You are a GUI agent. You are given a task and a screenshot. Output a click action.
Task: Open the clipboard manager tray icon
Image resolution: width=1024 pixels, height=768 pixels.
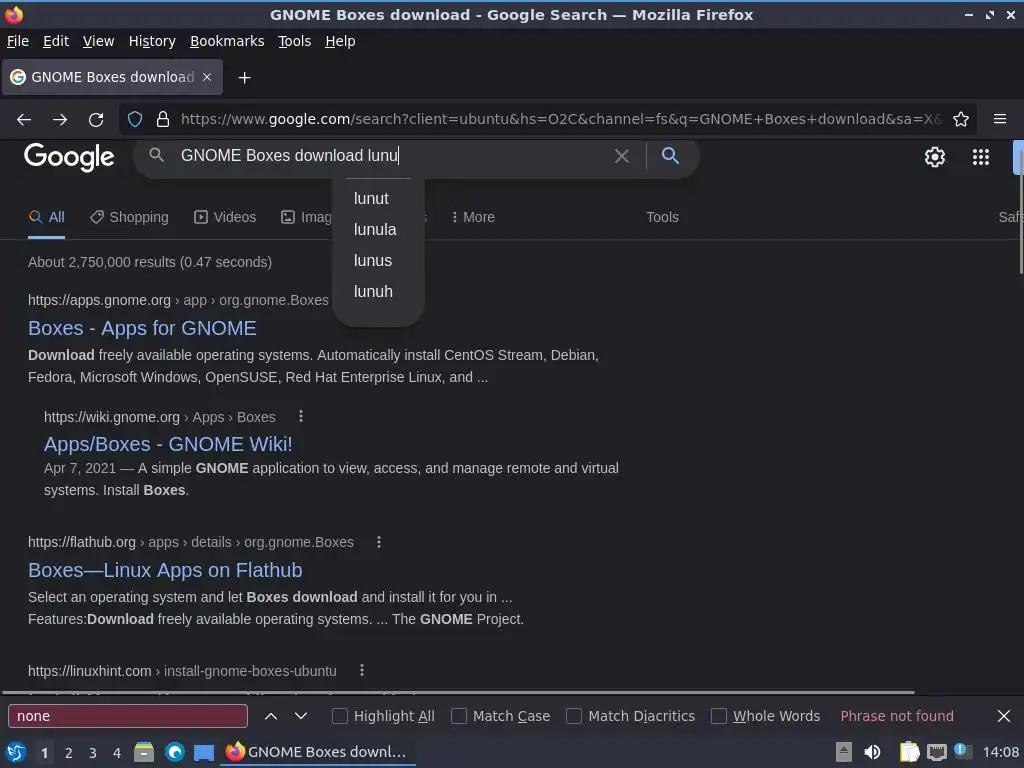click(x=909, y=752)
